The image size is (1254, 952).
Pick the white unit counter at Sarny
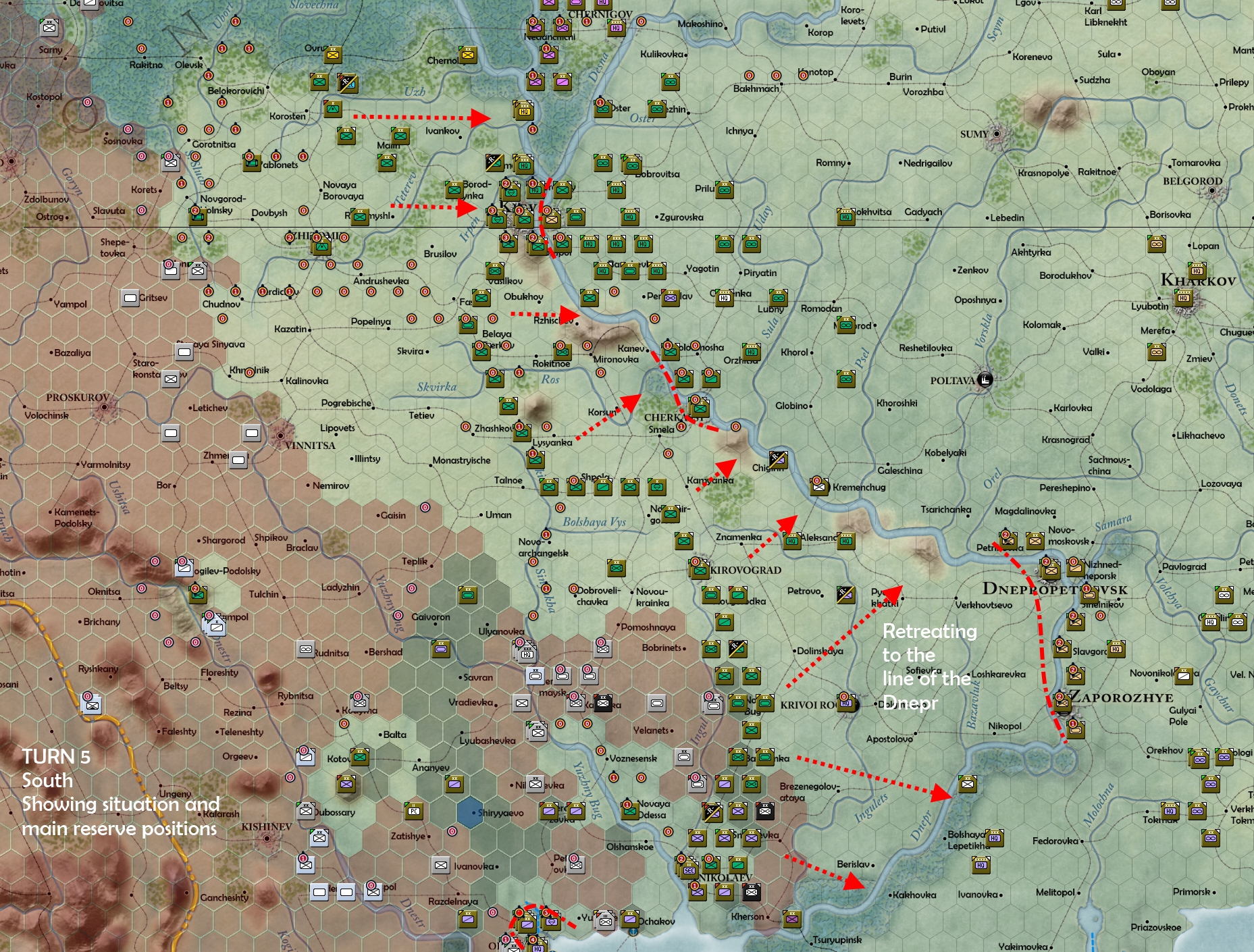[x=49, y=28]
